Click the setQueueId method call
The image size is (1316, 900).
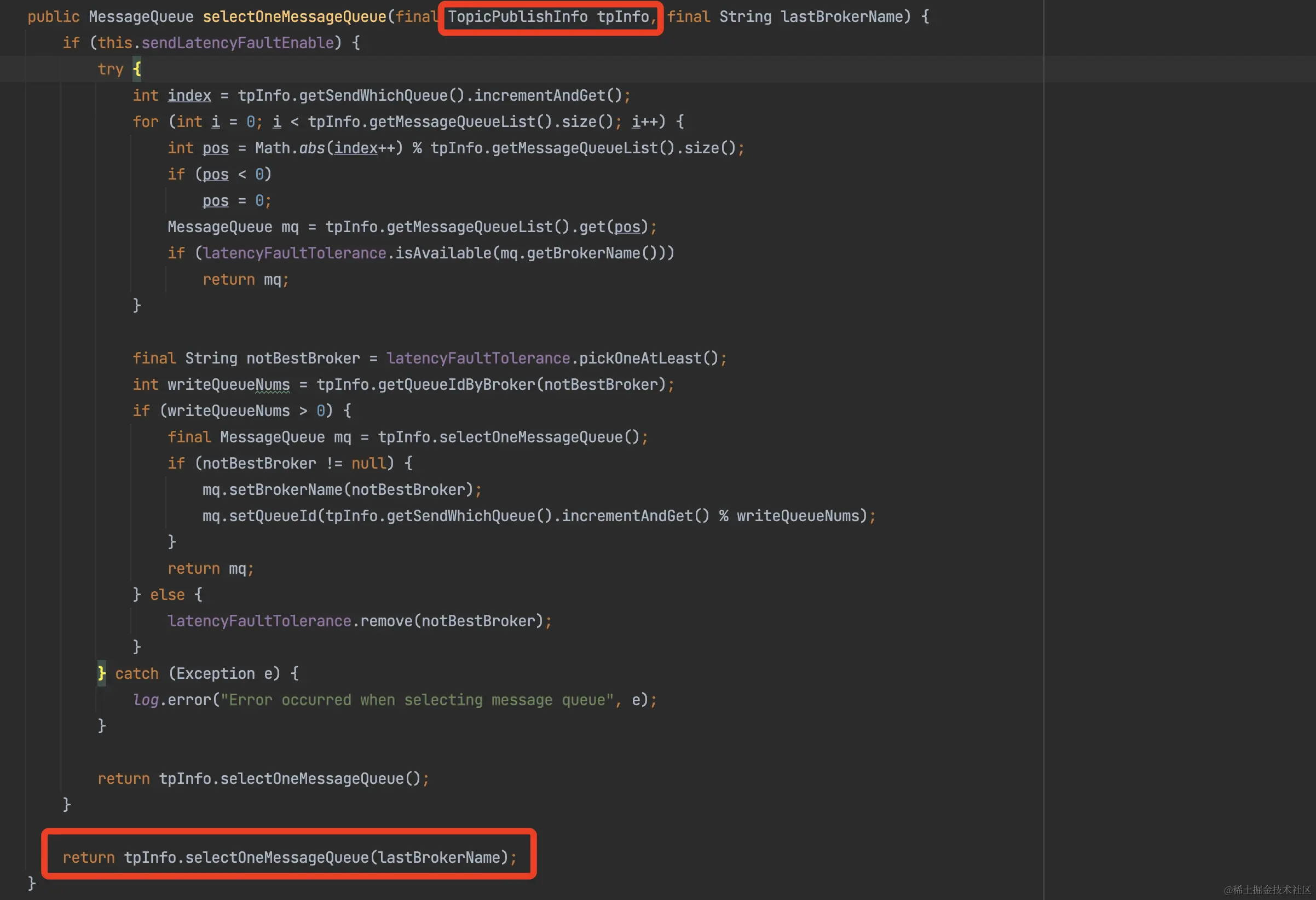pyautogui.click(x=273, y=516)
